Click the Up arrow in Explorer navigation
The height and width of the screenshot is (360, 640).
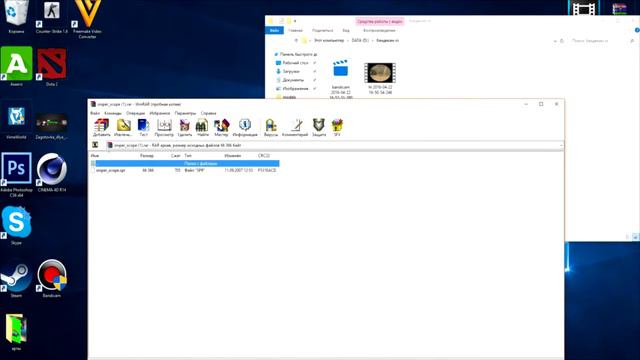[296, 40]
